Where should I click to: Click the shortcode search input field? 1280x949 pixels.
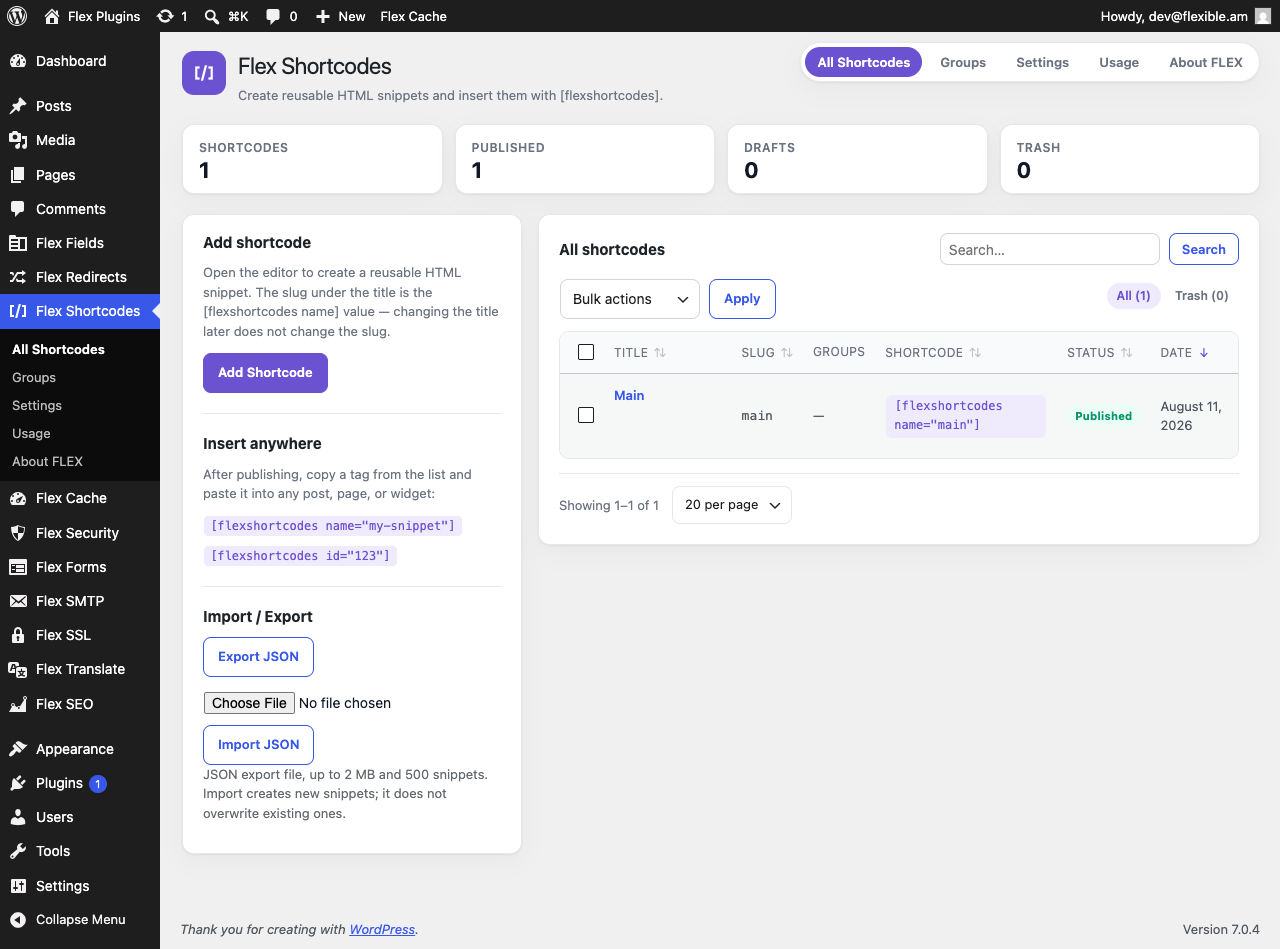pos(1050,249)
